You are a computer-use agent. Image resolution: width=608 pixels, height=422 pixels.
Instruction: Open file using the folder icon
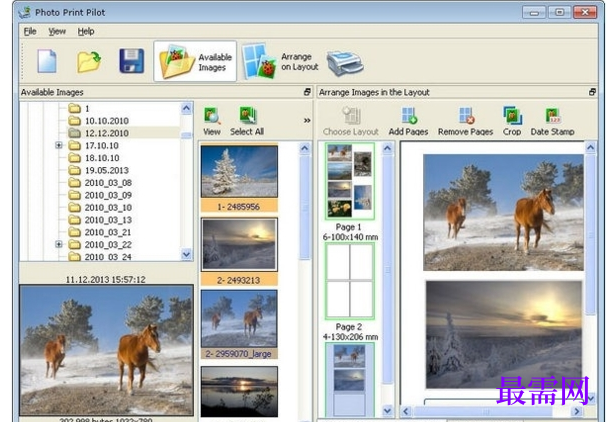[89, 62]
